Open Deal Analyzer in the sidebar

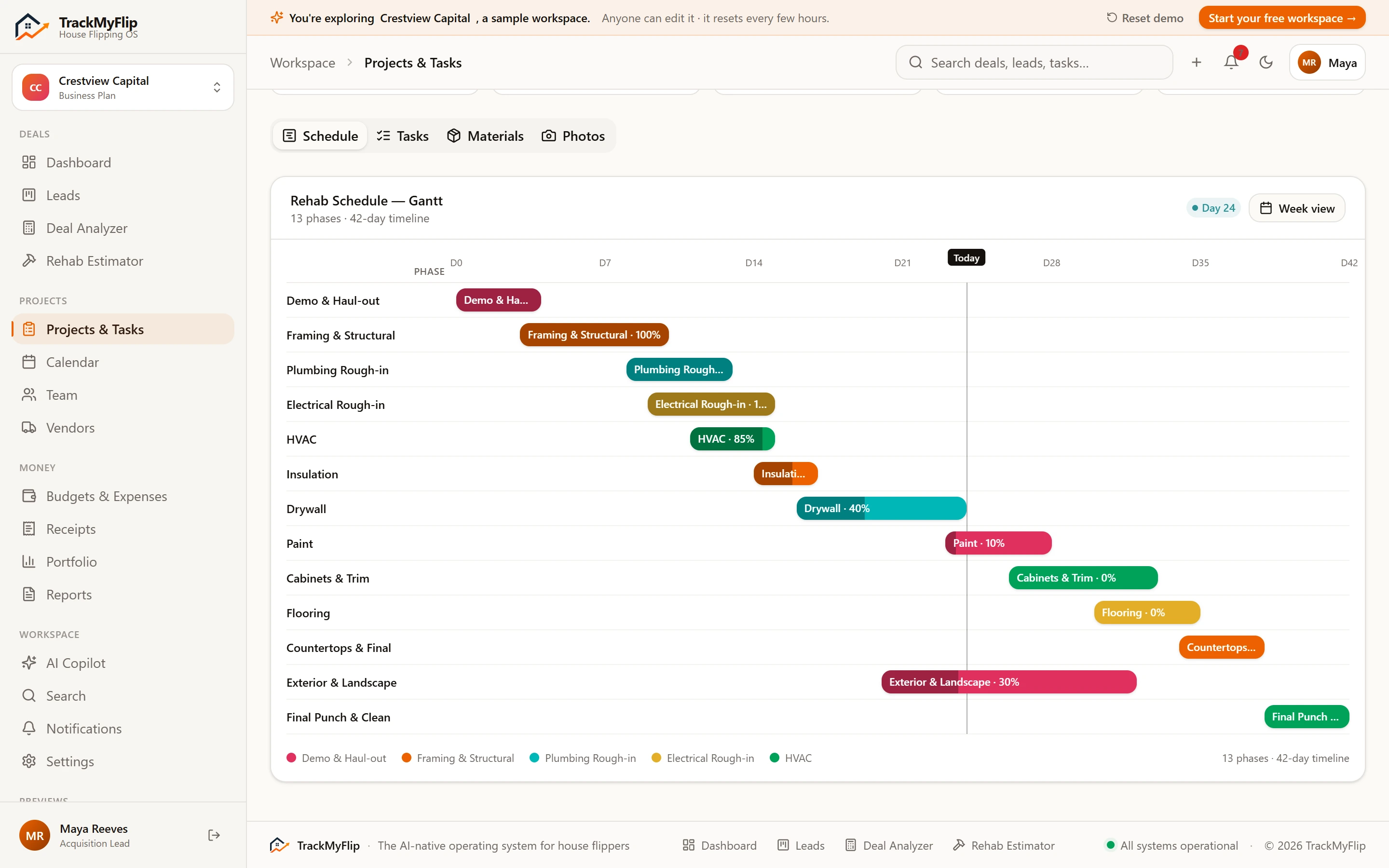click(x=123, y=228)
